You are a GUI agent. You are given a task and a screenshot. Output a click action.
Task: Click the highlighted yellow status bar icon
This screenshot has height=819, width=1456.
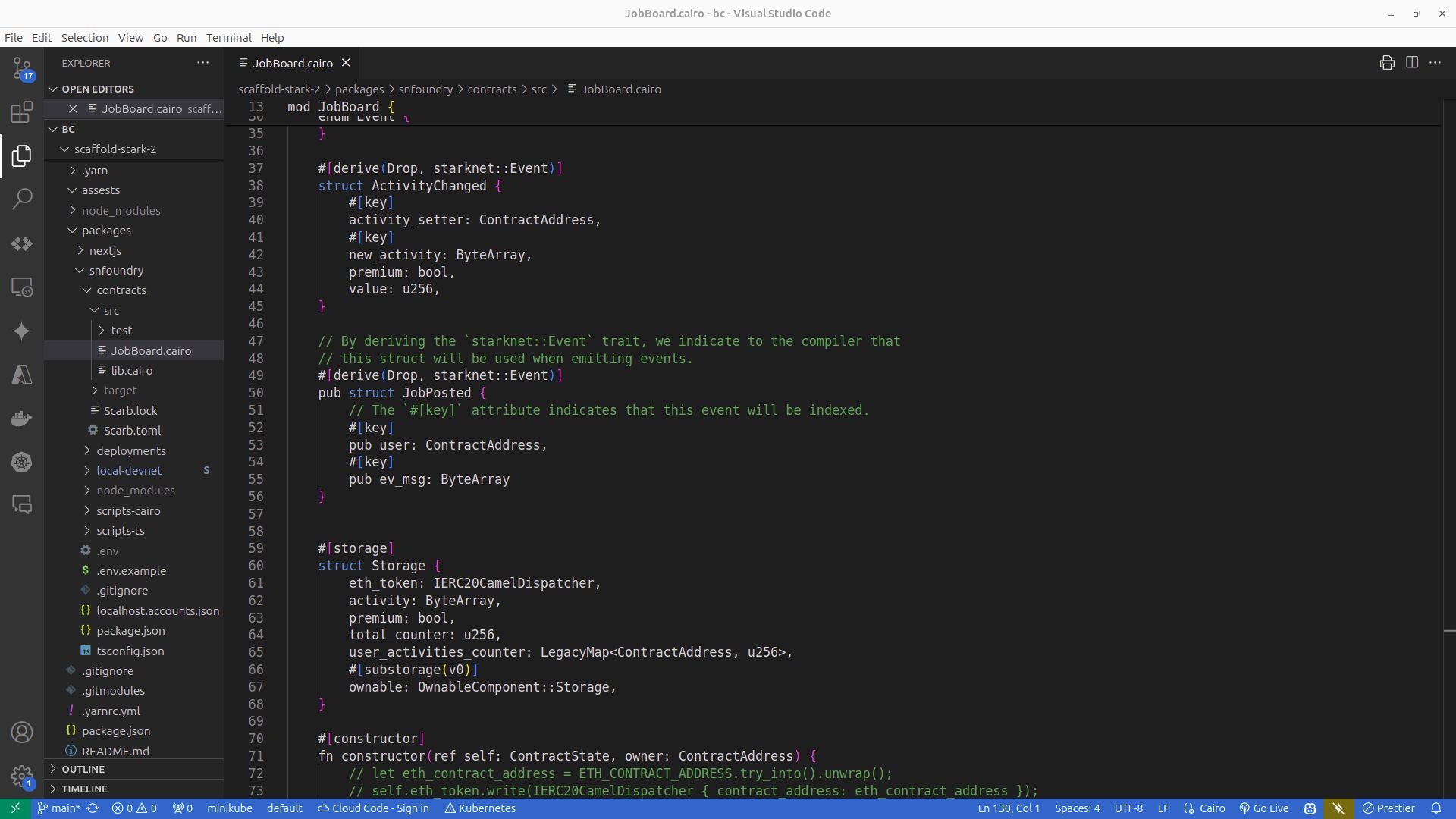click(1338, 808)
